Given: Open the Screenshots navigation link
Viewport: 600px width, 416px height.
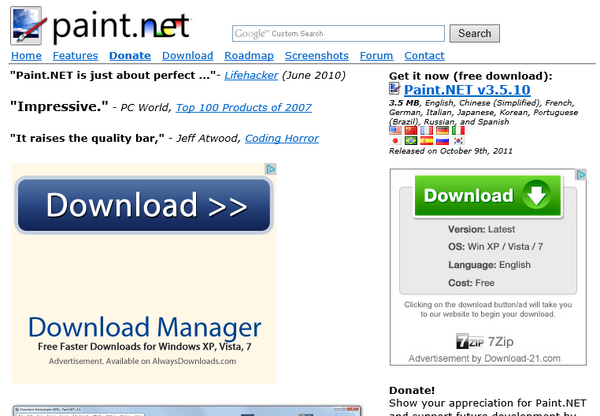Looking at the screenshot, I should 316,56.
